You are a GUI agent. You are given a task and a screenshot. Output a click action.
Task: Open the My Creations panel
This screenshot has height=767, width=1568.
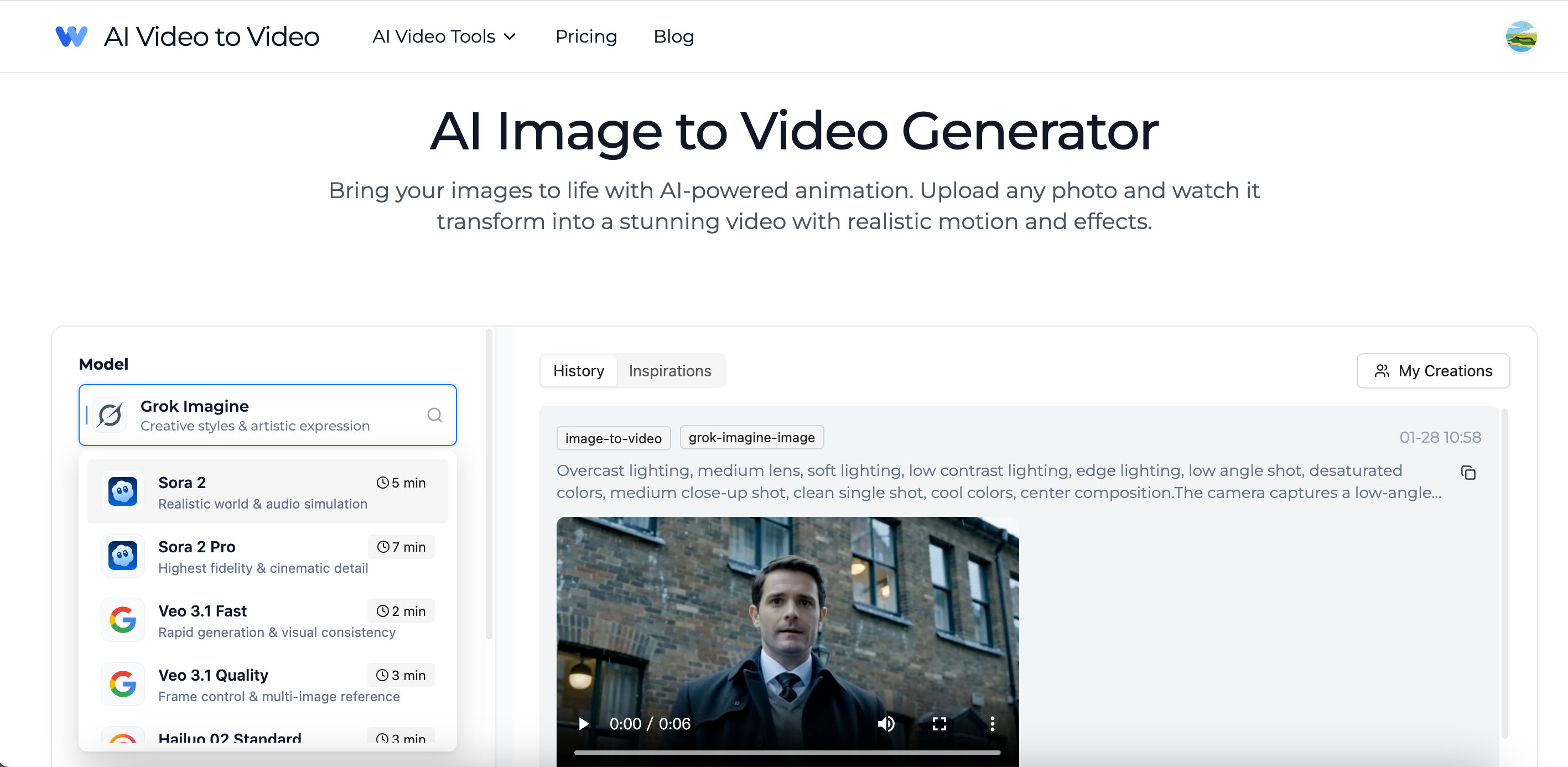pyautogui.click(x=1434, y=371)
